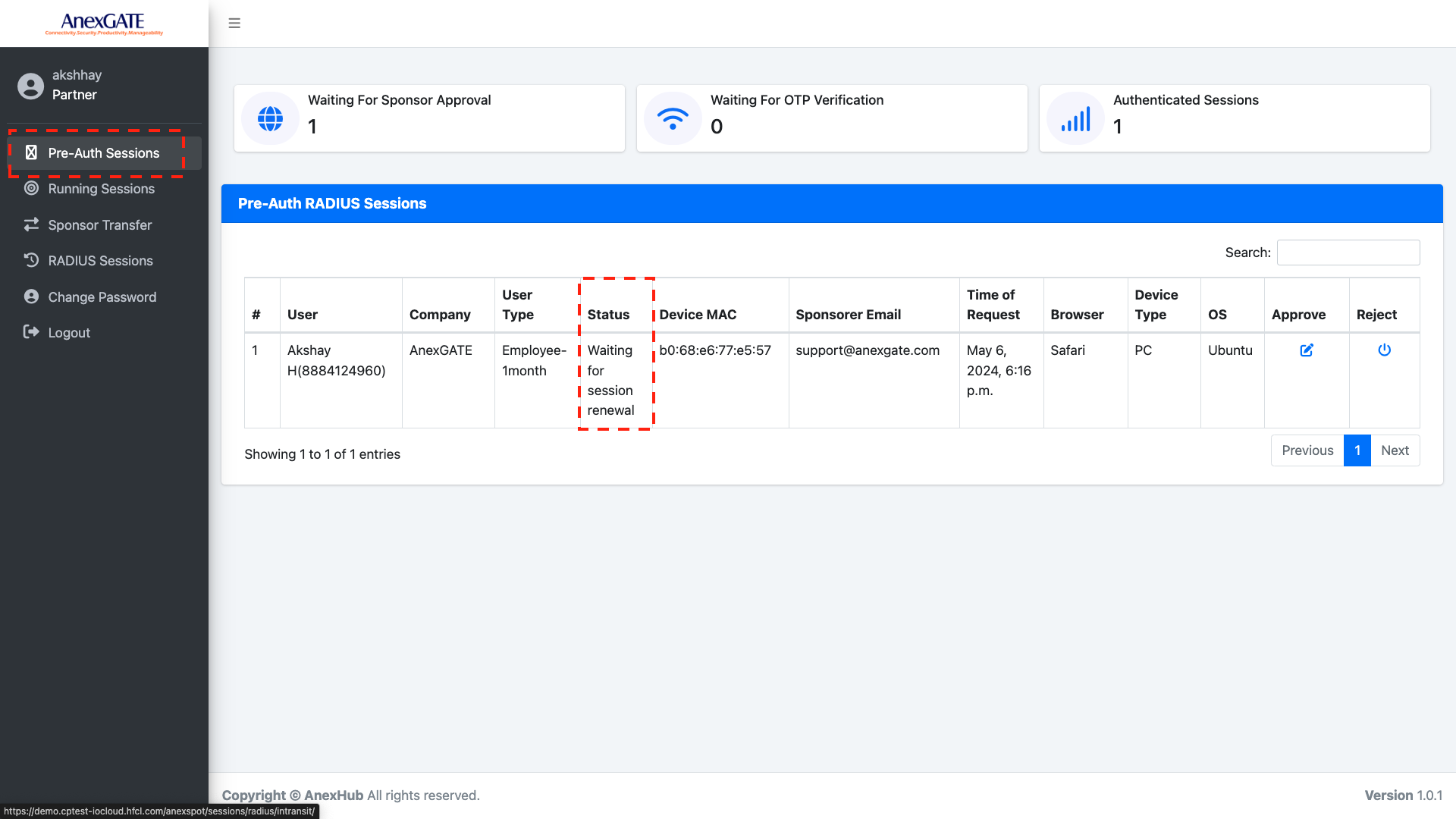Click the hamburger menu toggle icon
The image size is (1456, 819).
234,24
